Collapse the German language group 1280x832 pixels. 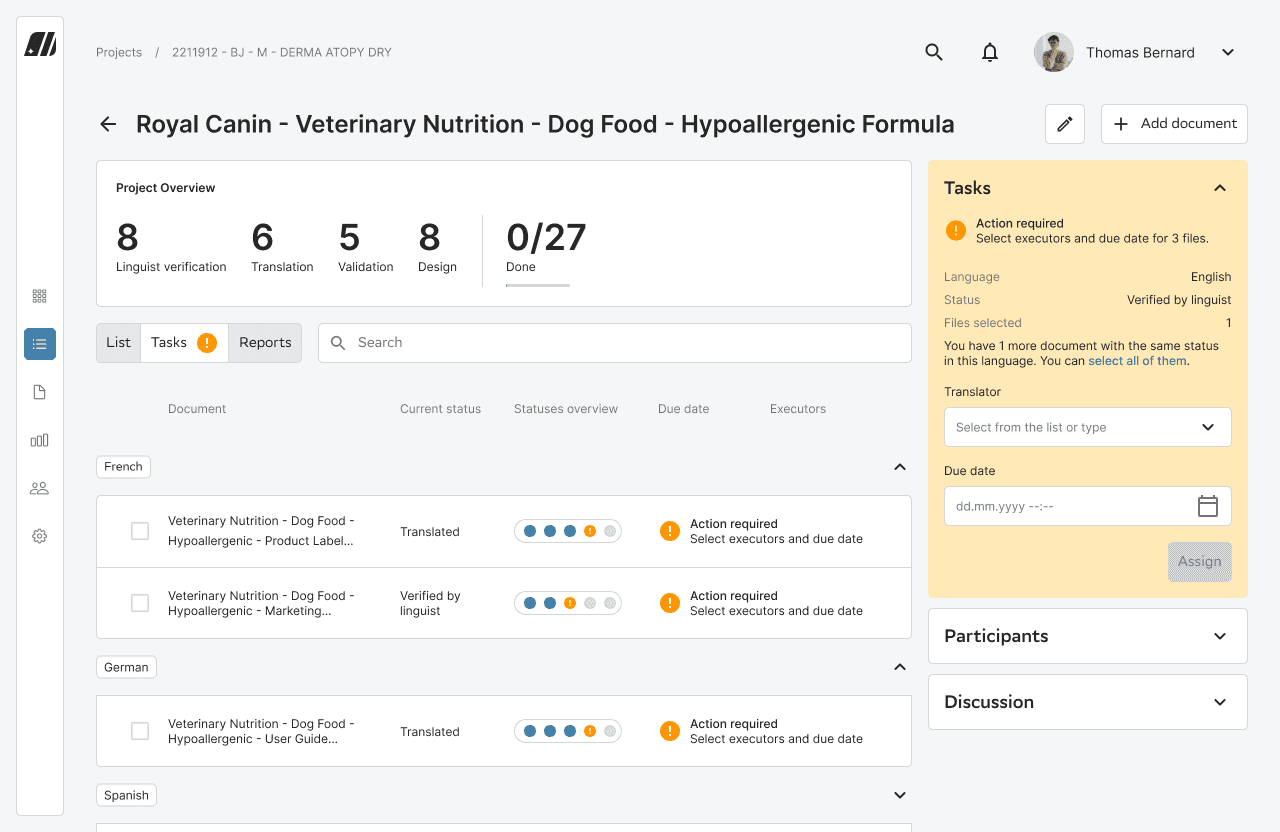pos(900,667)
